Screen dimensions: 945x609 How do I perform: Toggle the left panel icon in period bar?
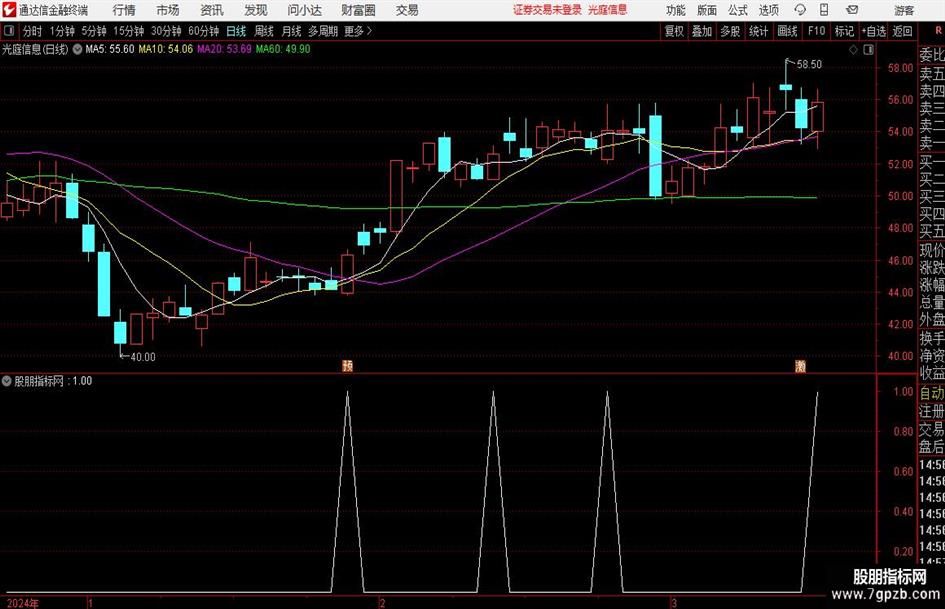pos(9,31)
